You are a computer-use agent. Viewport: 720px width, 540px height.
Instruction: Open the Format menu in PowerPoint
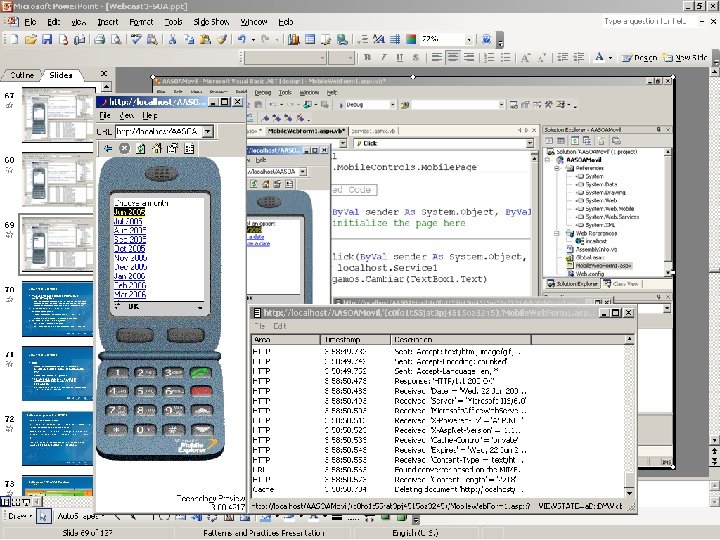tap(141, 22)
